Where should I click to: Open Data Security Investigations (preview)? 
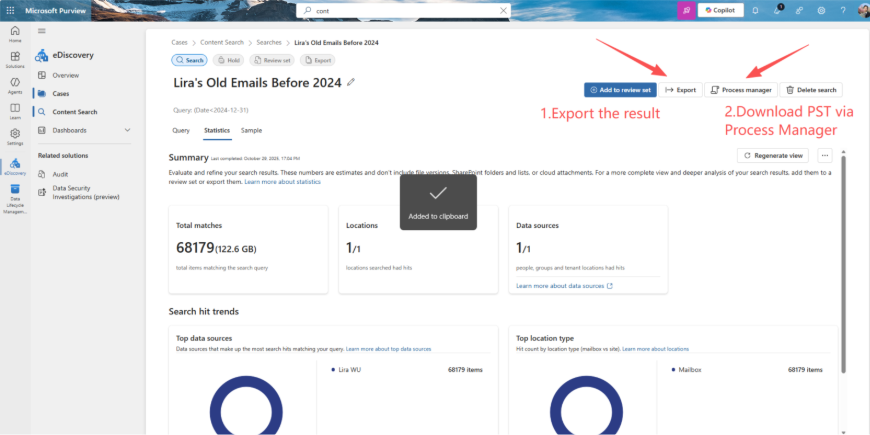pos(85,193)
